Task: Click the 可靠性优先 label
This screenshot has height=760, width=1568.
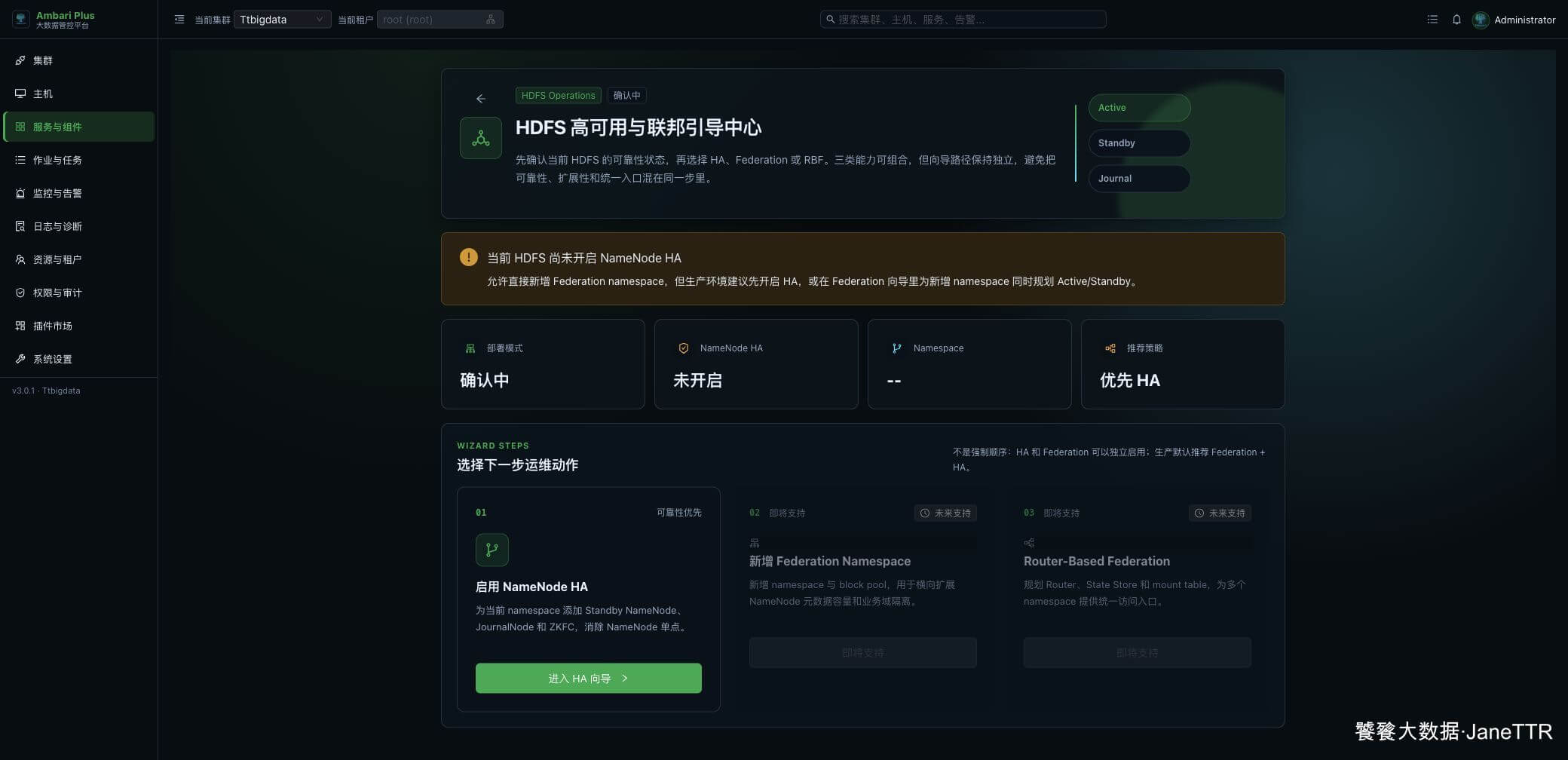Action: 678,513
